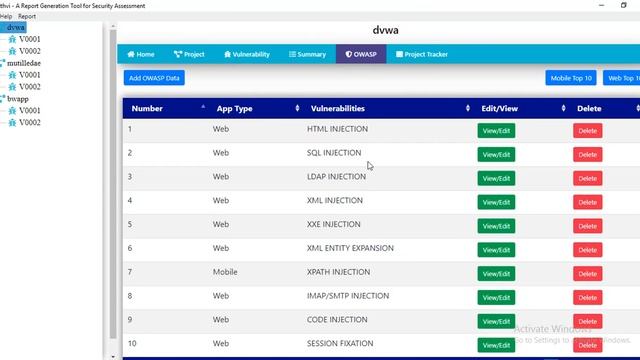The width and height of the screenshot is (640, 360).
Task: Select dvwa project in the tree
Action: pos(16,27)
